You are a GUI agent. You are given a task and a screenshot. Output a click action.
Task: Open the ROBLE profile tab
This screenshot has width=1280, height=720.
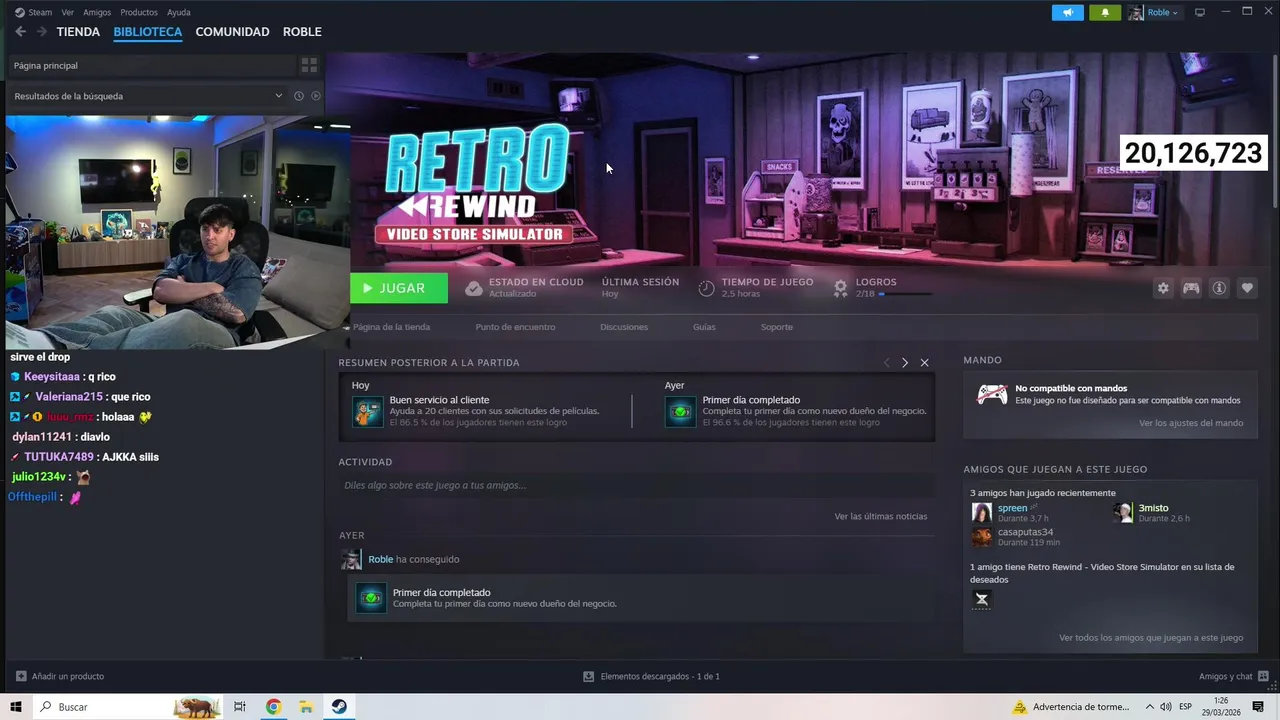(x=302, y=32)
